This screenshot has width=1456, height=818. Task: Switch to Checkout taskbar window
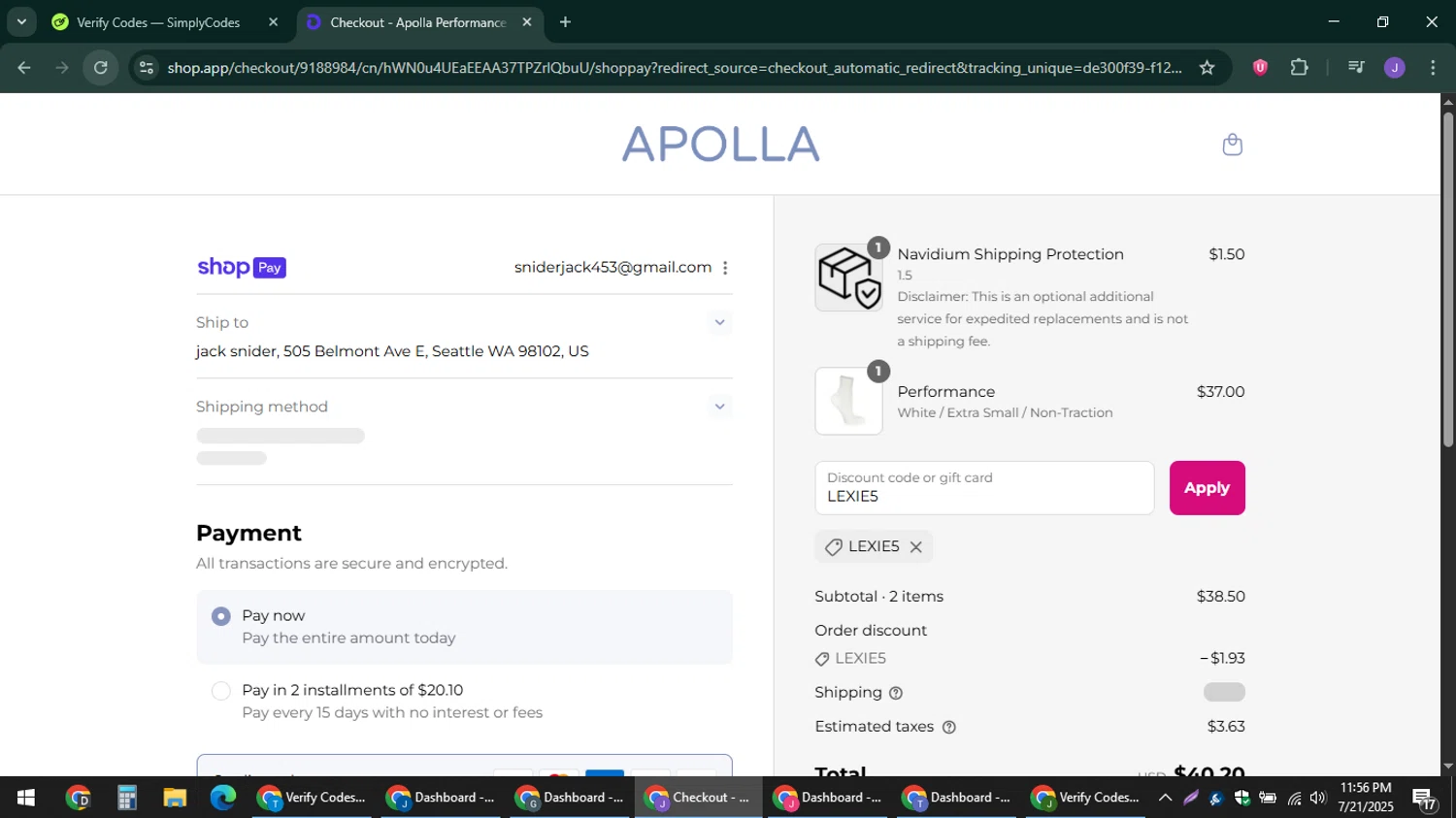698,799
